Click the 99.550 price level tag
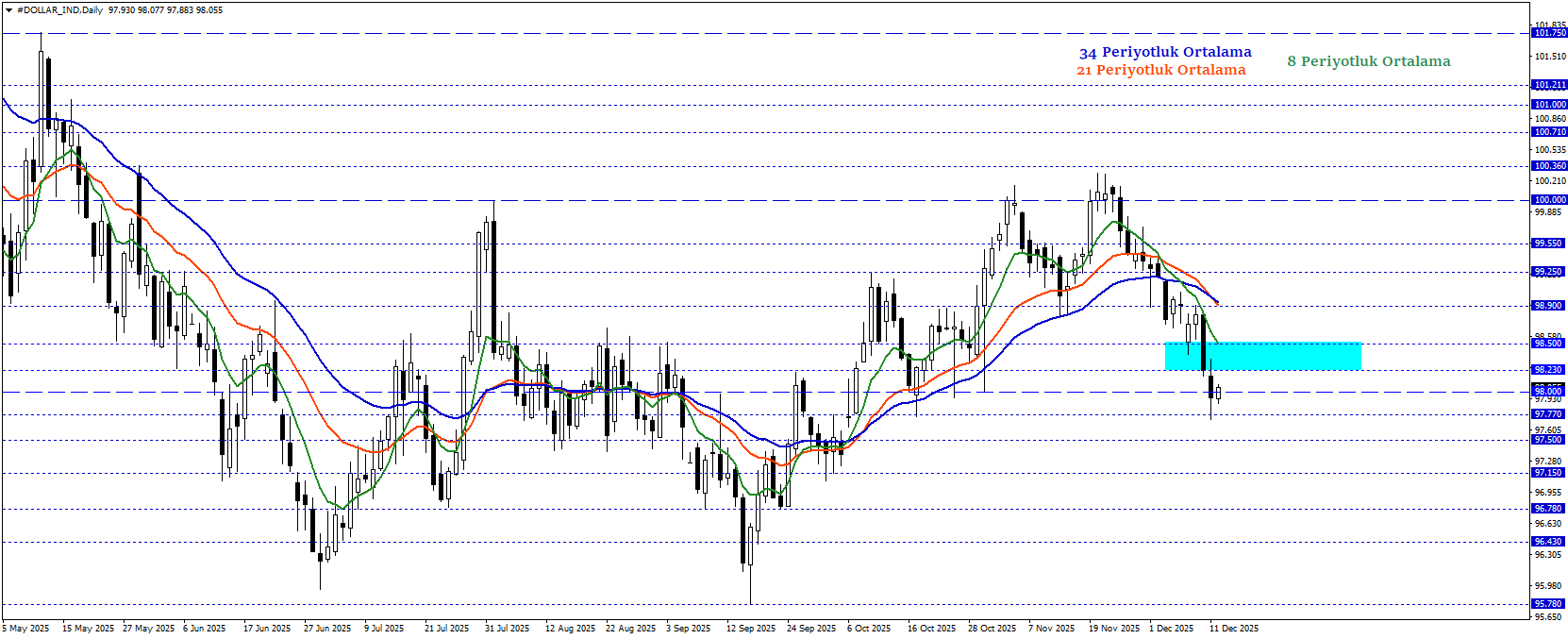This screenshot has width=1568, height=639. click(1548, 244)
